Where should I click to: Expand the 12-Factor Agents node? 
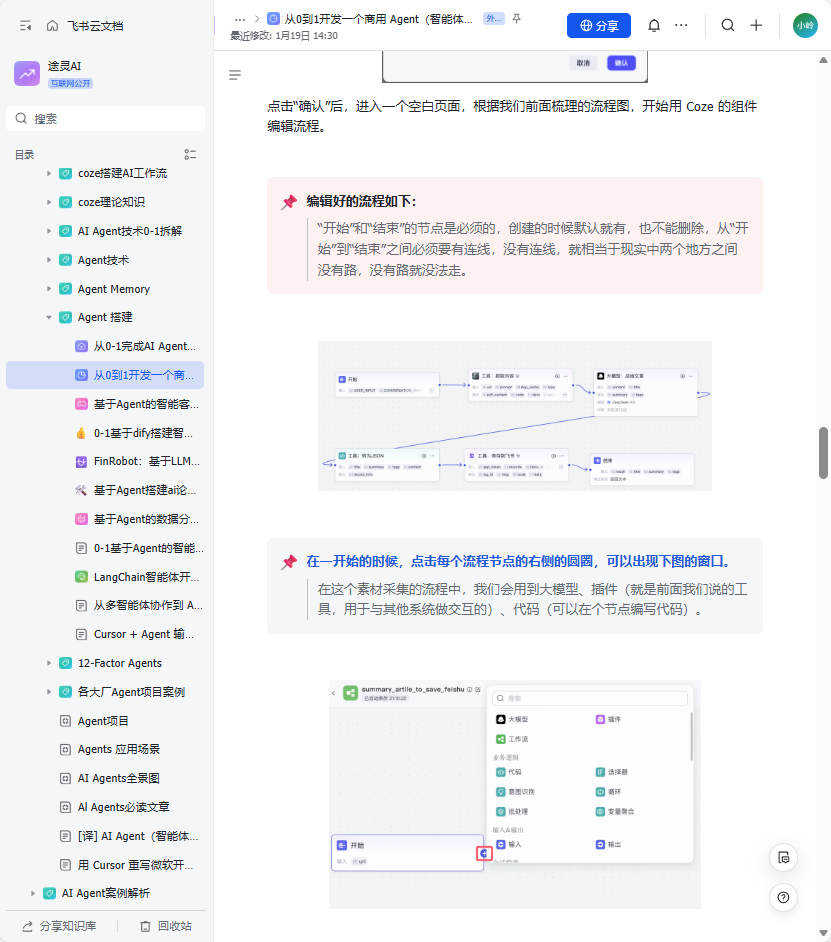point(49,663)
